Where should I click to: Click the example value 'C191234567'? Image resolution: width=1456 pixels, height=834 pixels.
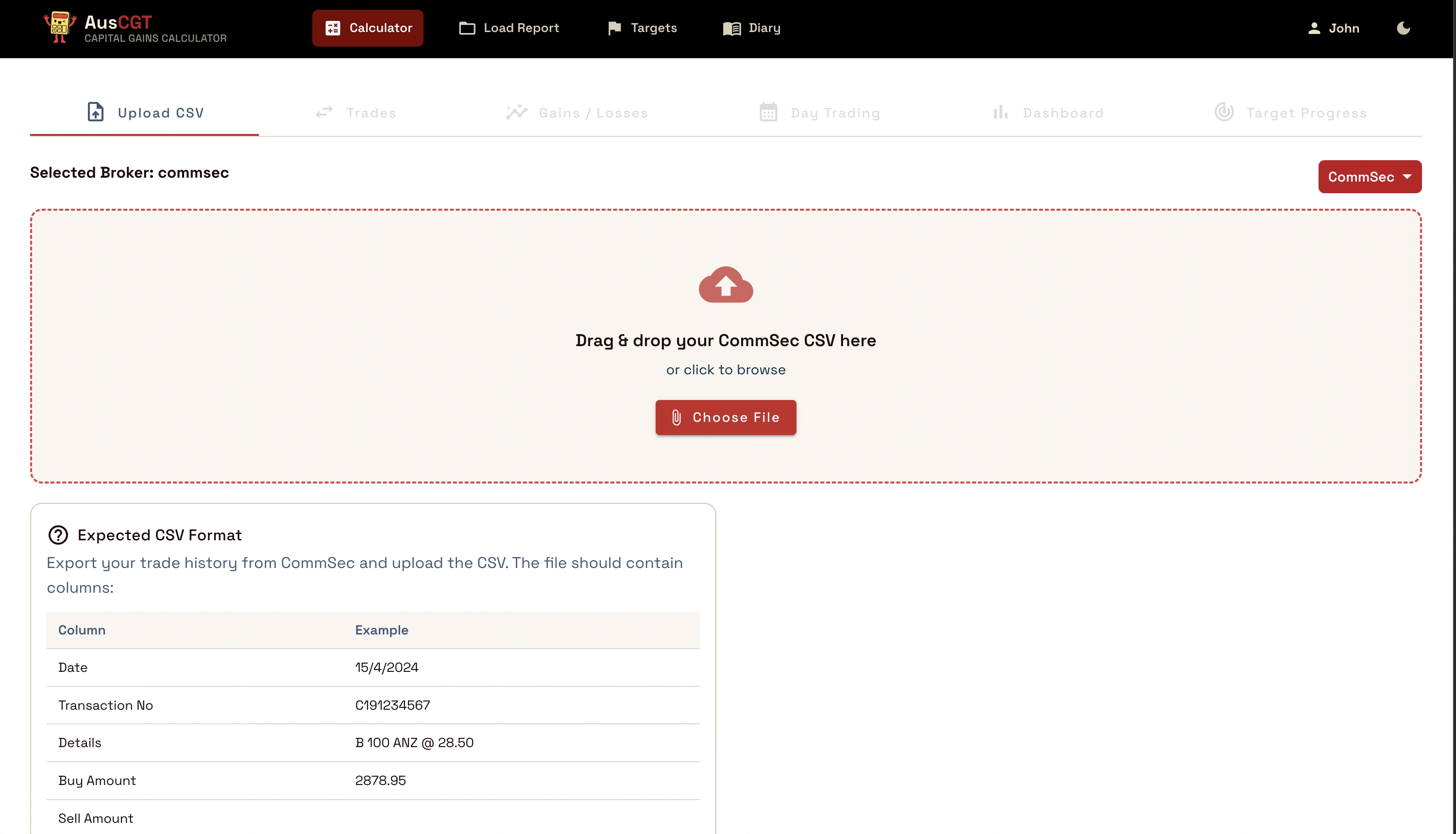[392, 706]
